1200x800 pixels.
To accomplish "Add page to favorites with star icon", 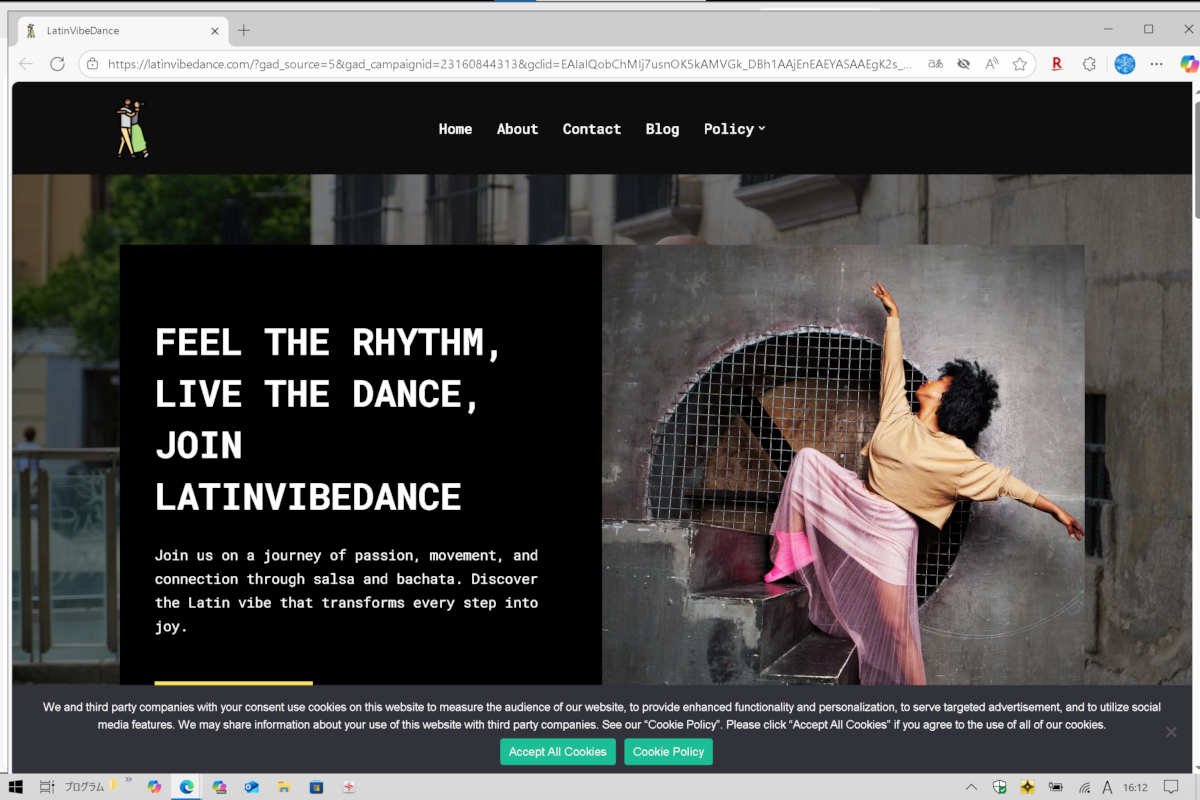I will (1020, 64).
